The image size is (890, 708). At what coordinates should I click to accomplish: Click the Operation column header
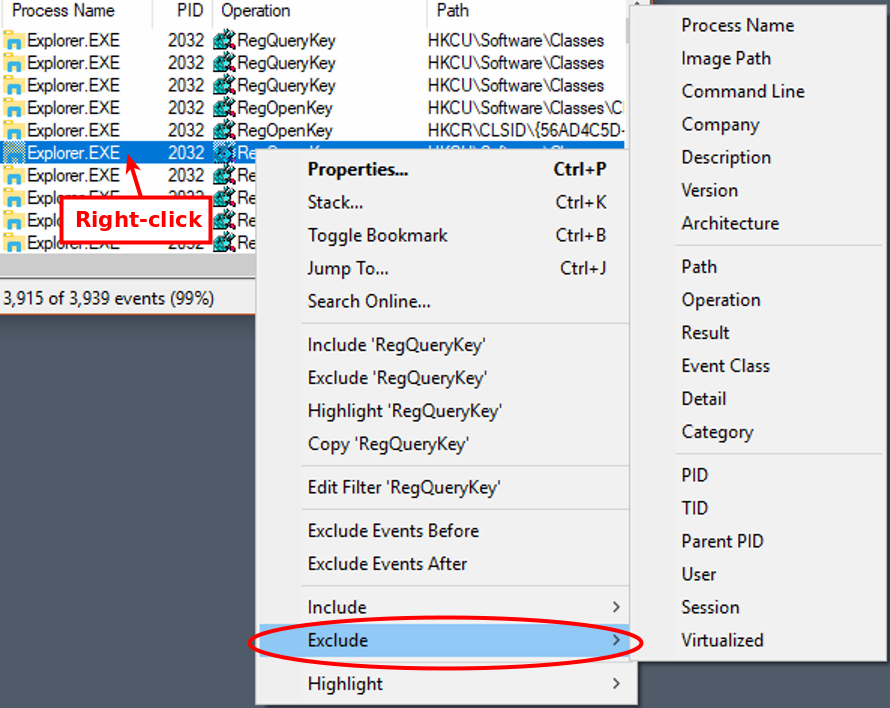pos(256,11)
